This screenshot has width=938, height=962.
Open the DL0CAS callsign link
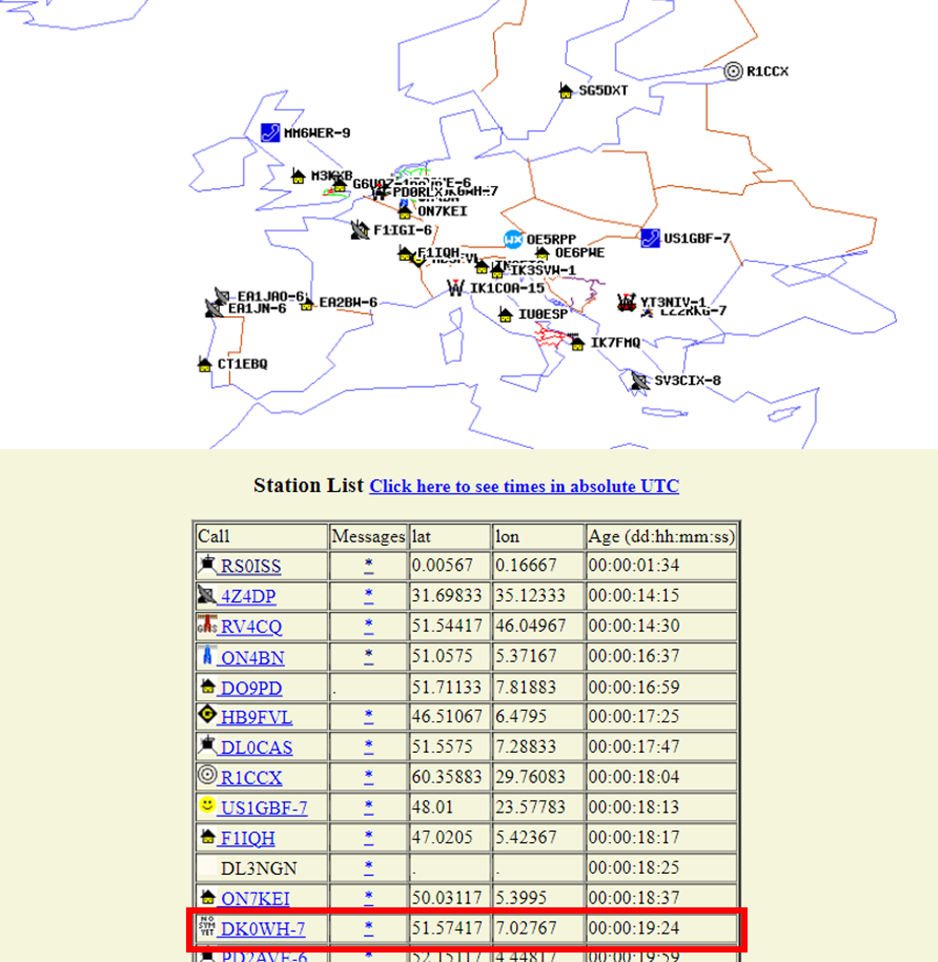coord(256,747)
